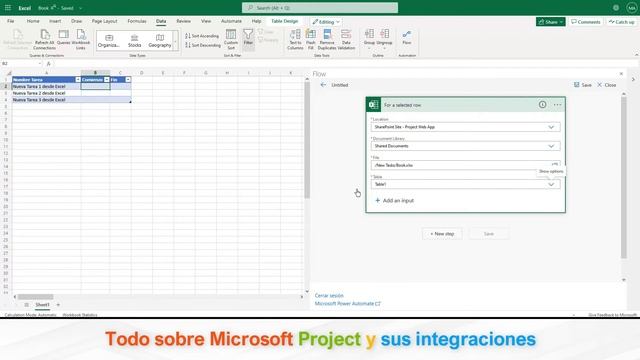Click Save at top of Flow pane

coord(583,85)
